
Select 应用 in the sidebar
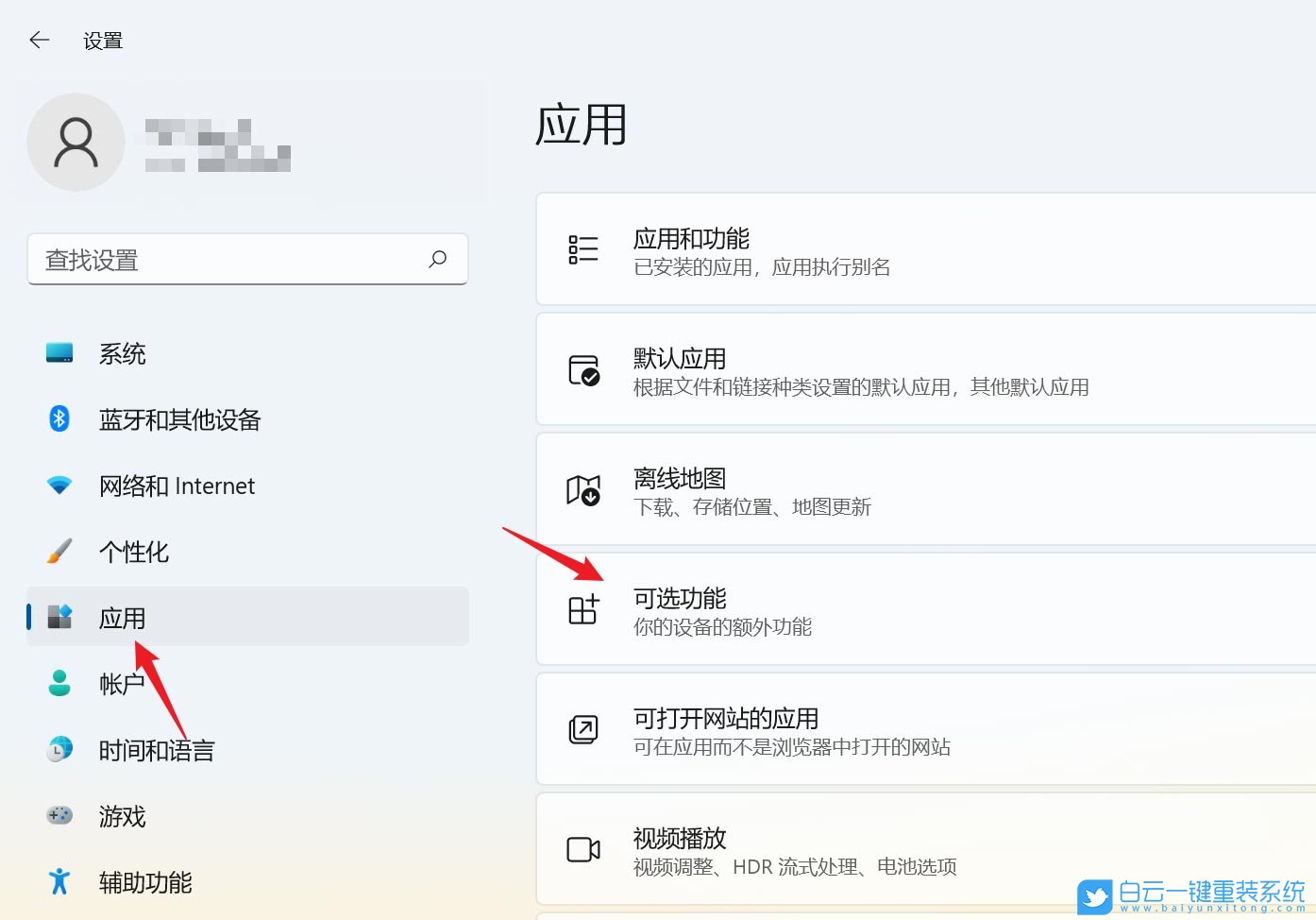(123, 618)
